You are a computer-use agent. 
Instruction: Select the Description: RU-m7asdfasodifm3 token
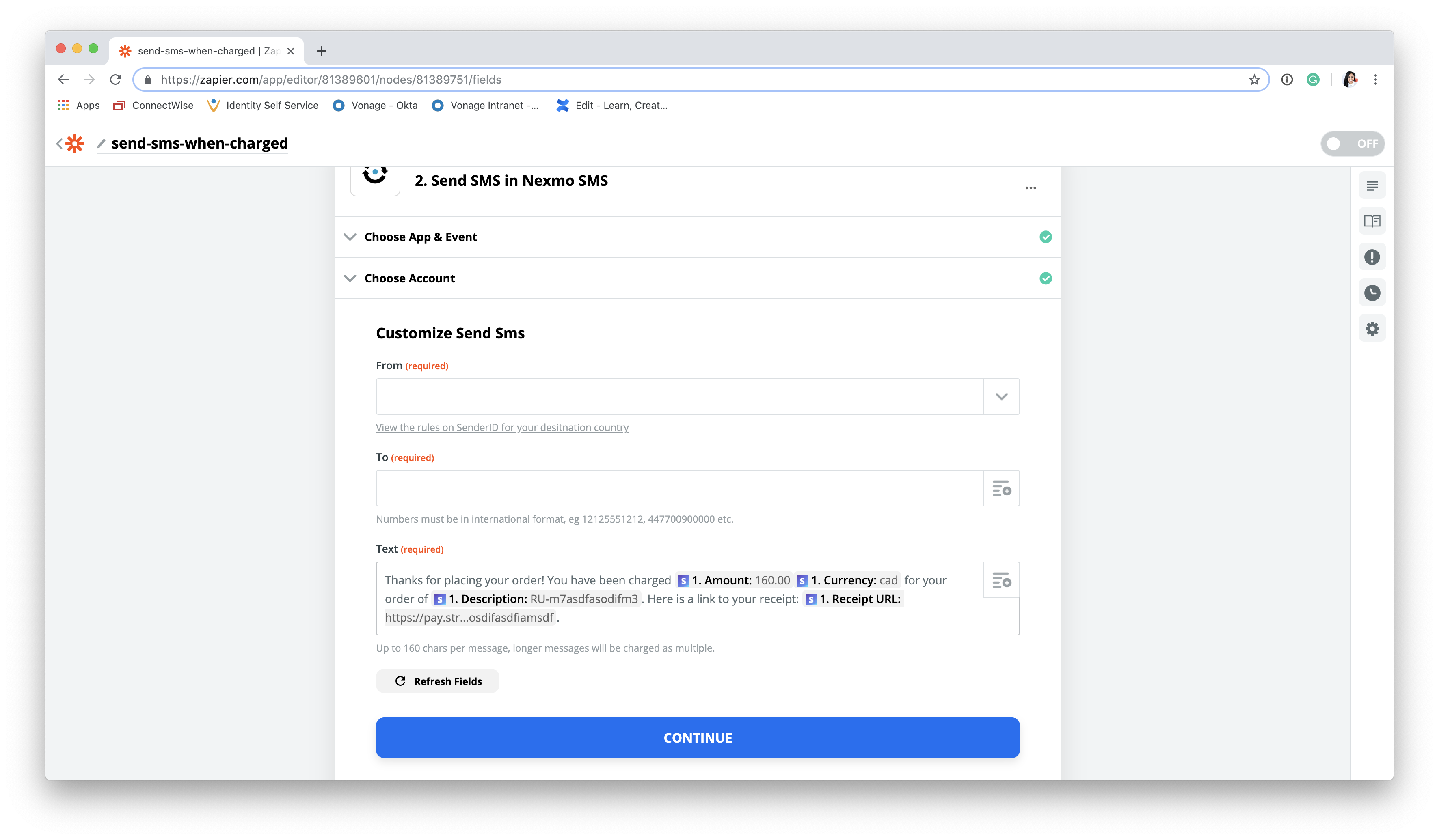pos(536,599)
